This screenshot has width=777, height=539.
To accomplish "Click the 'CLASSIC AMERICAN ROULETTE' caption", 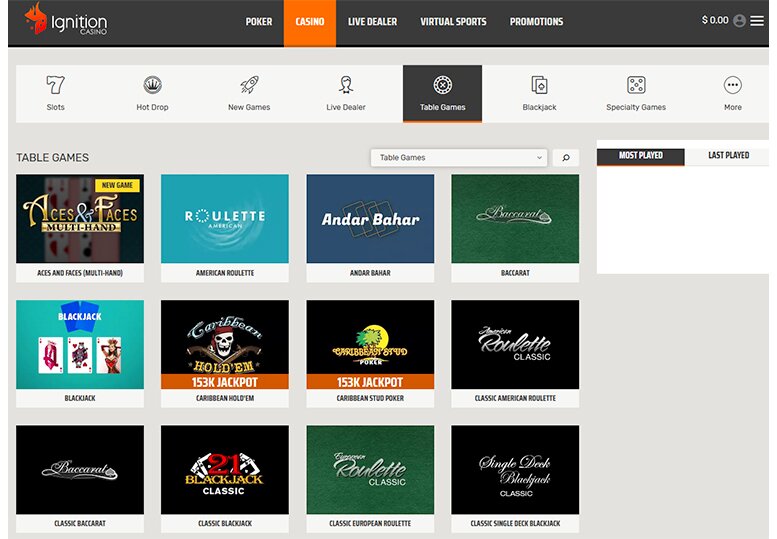I will [x=515, y=398].
